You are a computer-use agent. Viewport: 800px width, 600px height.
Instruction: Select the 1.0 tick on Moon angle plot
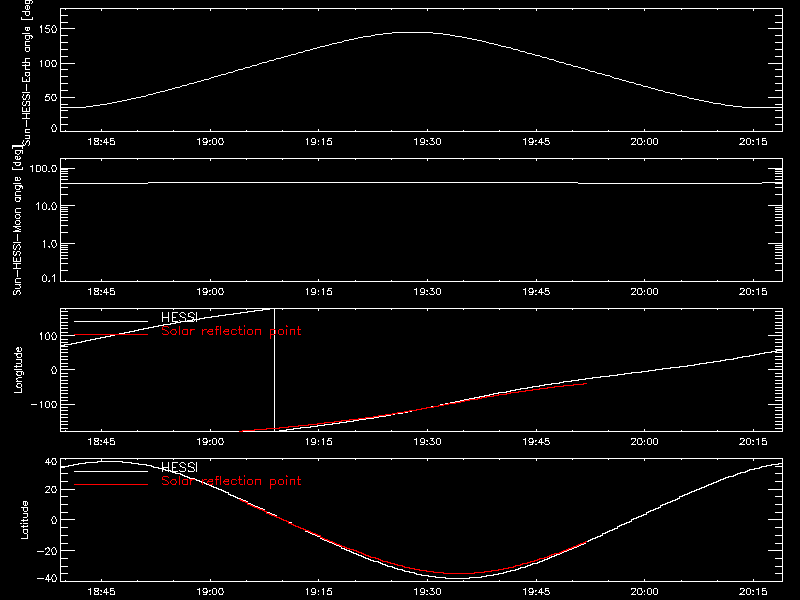[49, 244]
